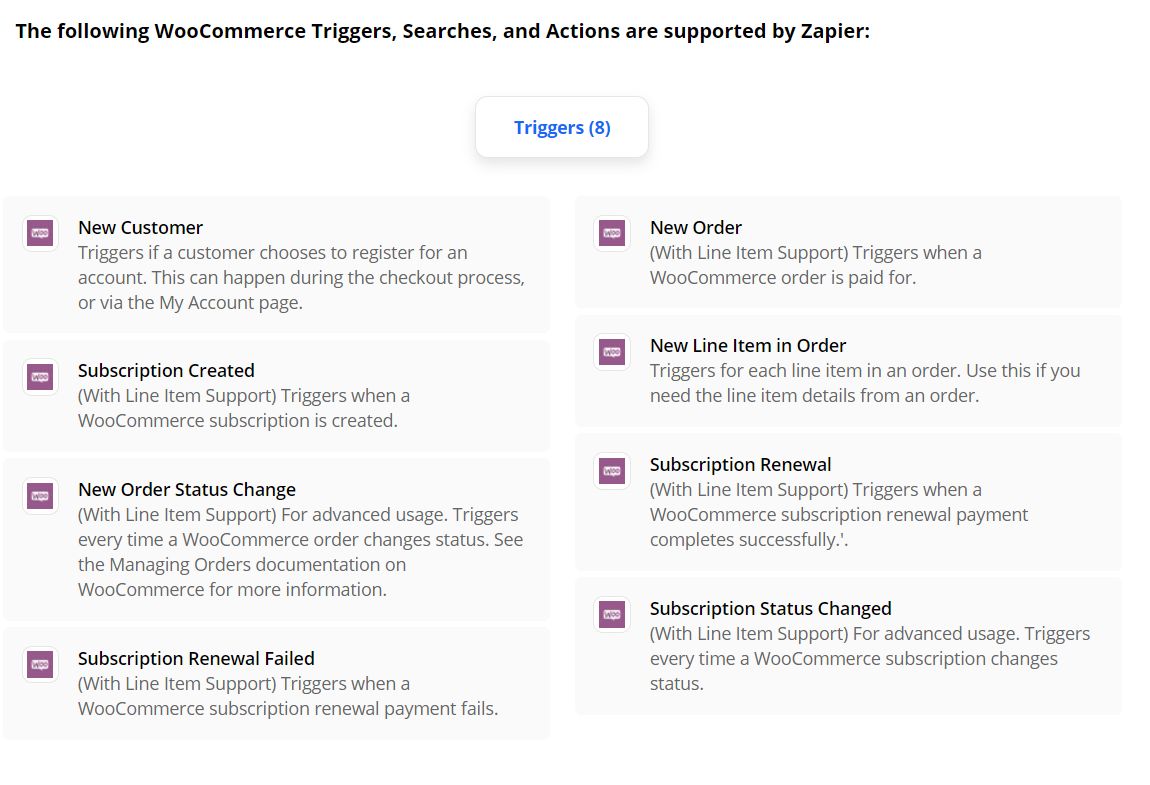This screenshot has height=785, width=1150.
Task: Select the Subscription Renewal trigger title
Action: pos(740,465)
